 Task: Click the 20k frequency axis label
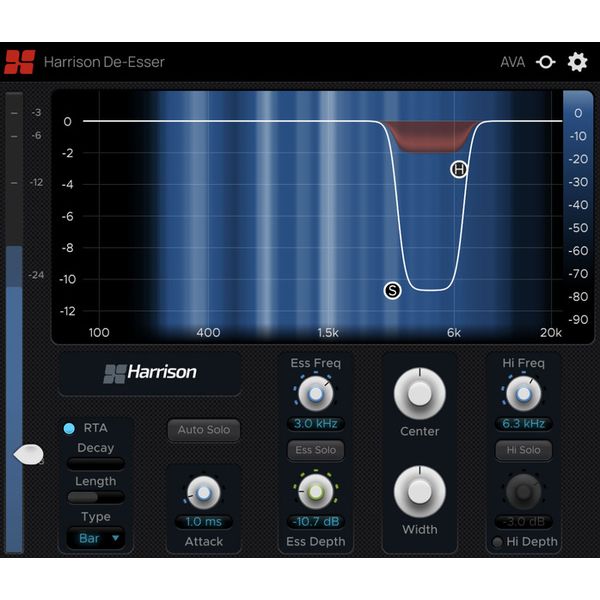[551, 333]
